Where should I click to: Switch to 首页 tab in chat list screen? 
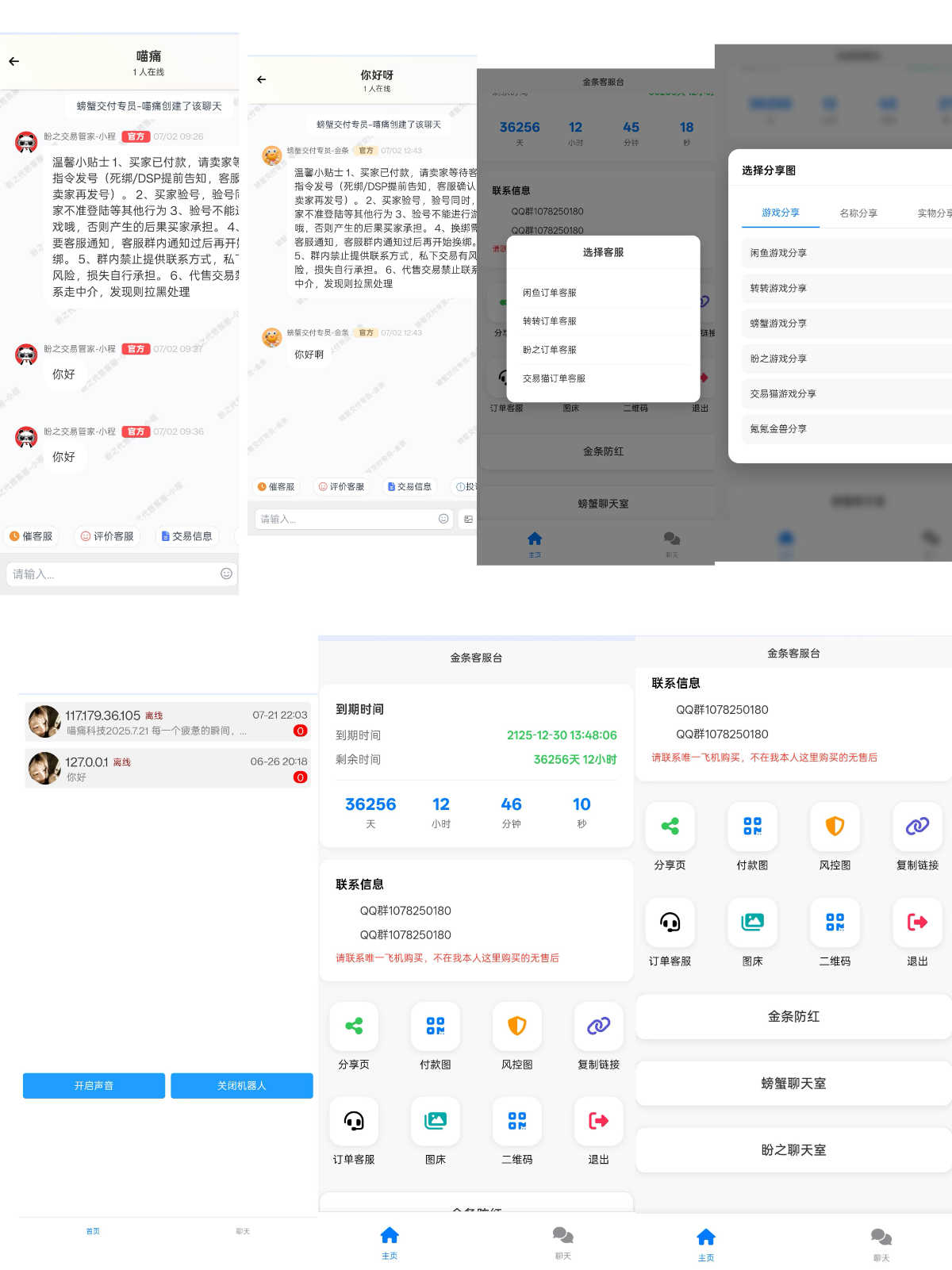coord(93,1231)
